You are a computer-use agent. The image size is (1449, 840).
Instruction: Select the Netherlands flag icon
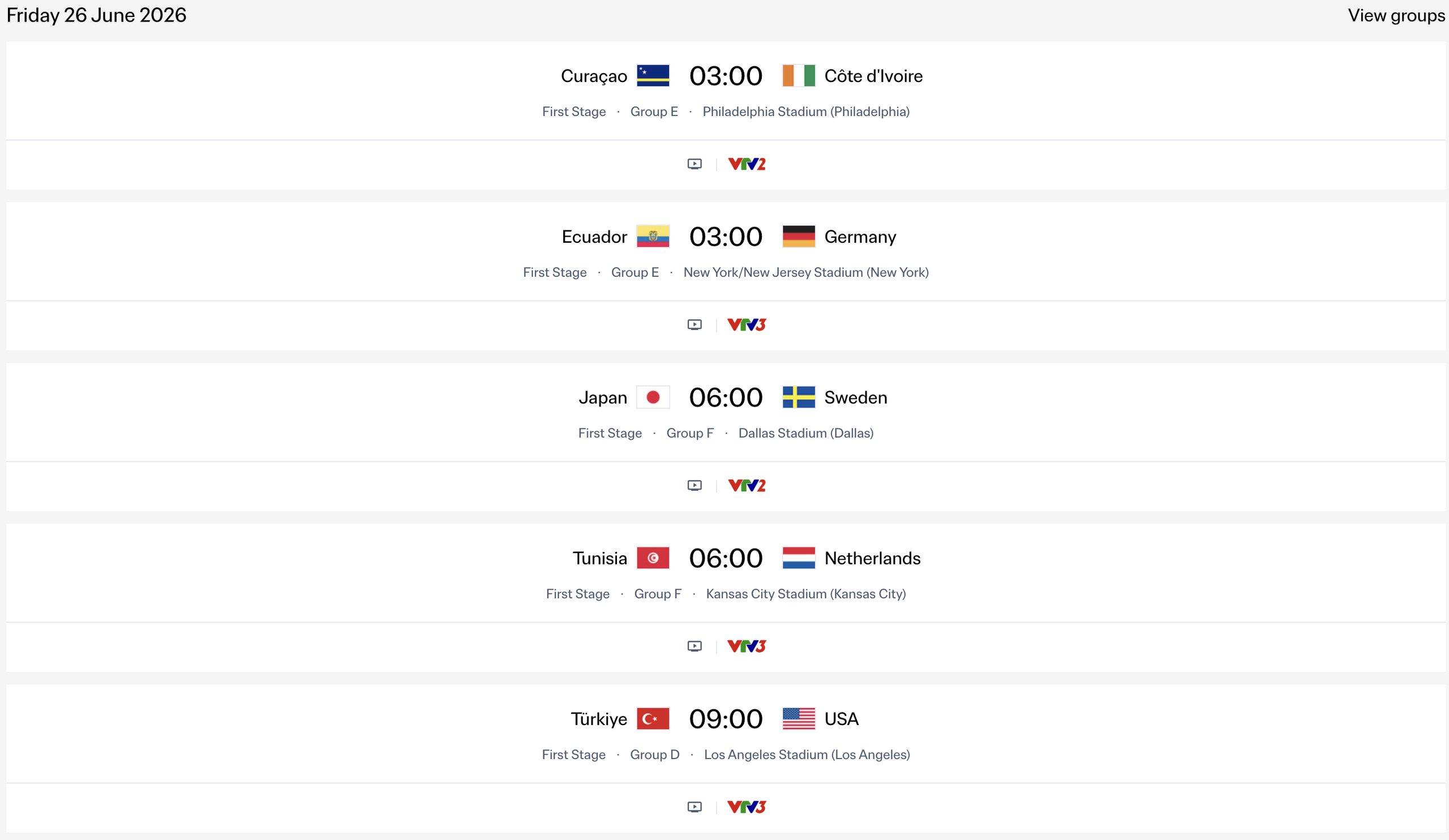pyautogui.click(x=799, y=558)
